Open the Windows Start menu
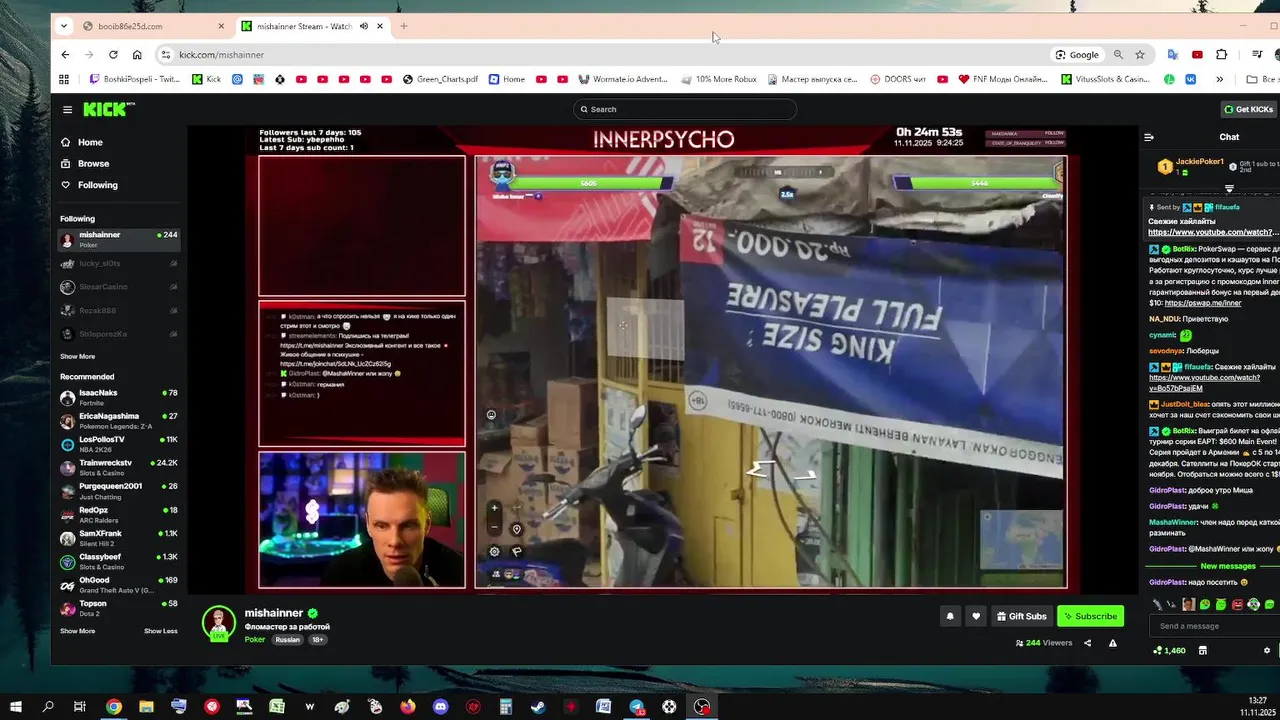The height and width of the screenshot is (720, 1280). (x=16, y=707)
